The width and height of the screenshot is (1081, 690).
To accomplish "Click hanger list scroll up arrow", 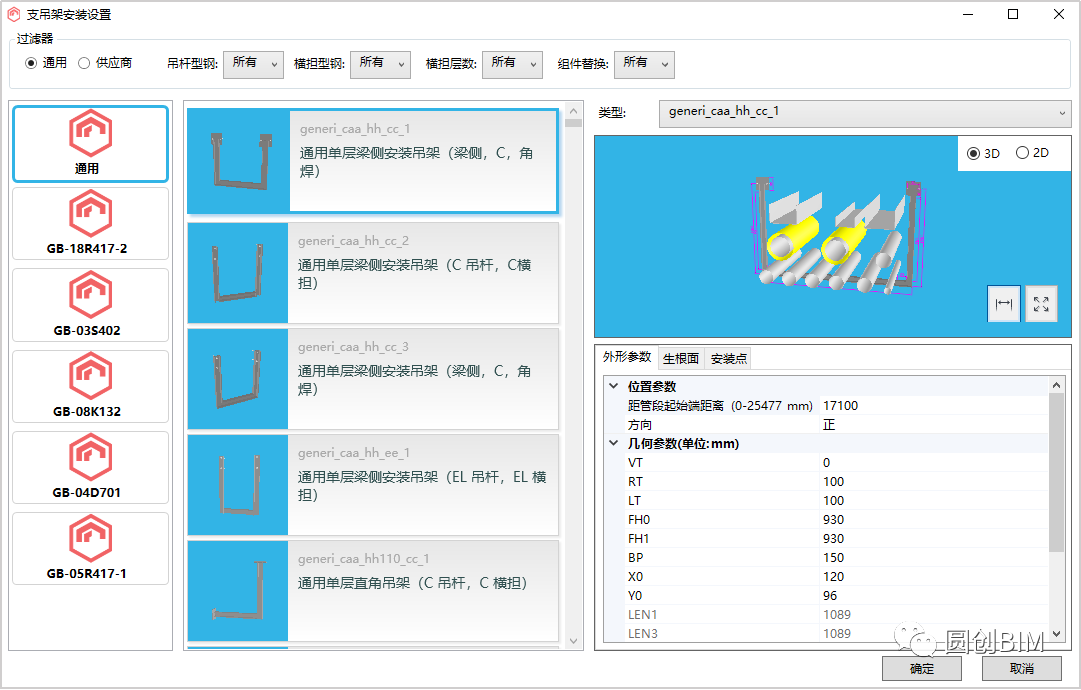I will [x=573, y=110].
